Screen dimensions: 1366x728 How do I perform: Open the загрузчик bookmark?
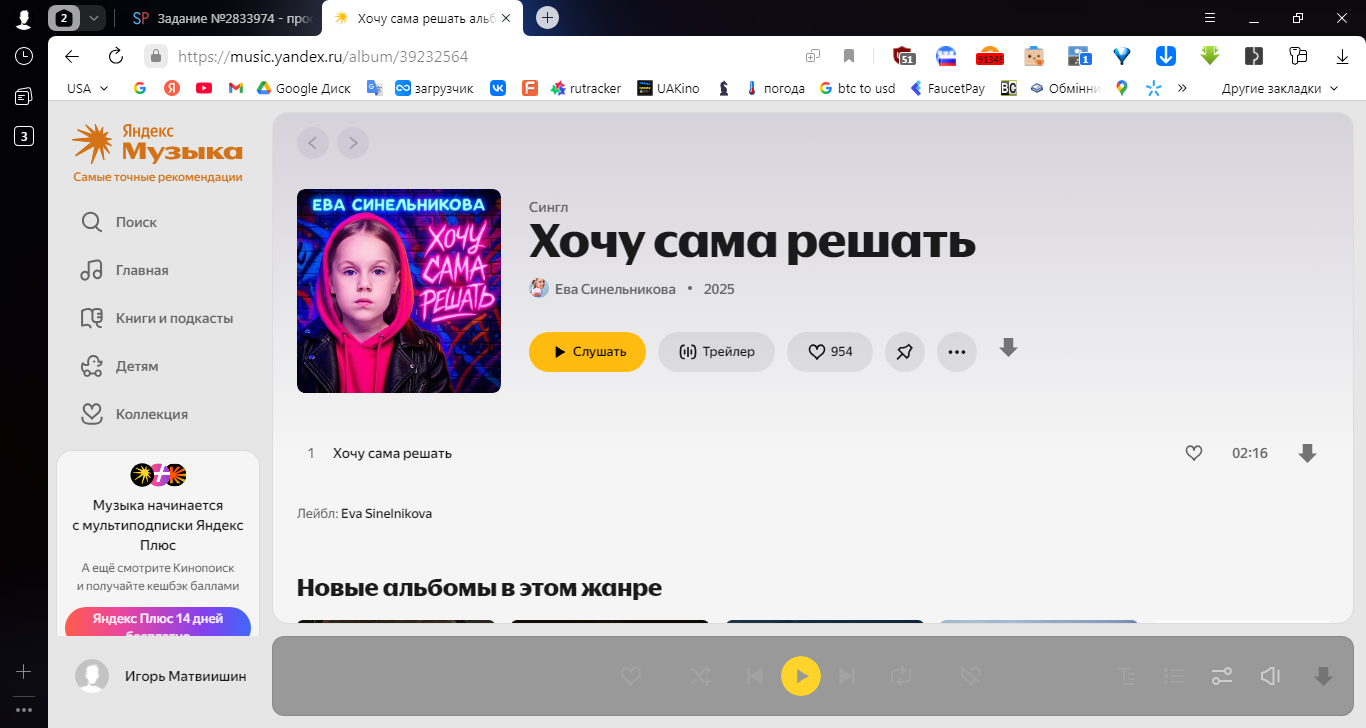click(x=434, y=88)
